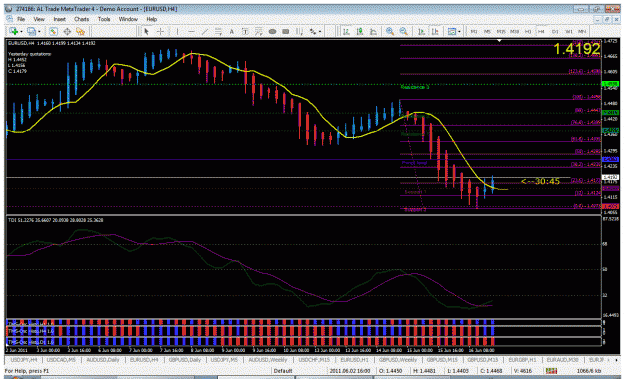Switch to the AUDUSD,Daily chart tab
This screenshot has height=379, width=625.
pos(102,360)
